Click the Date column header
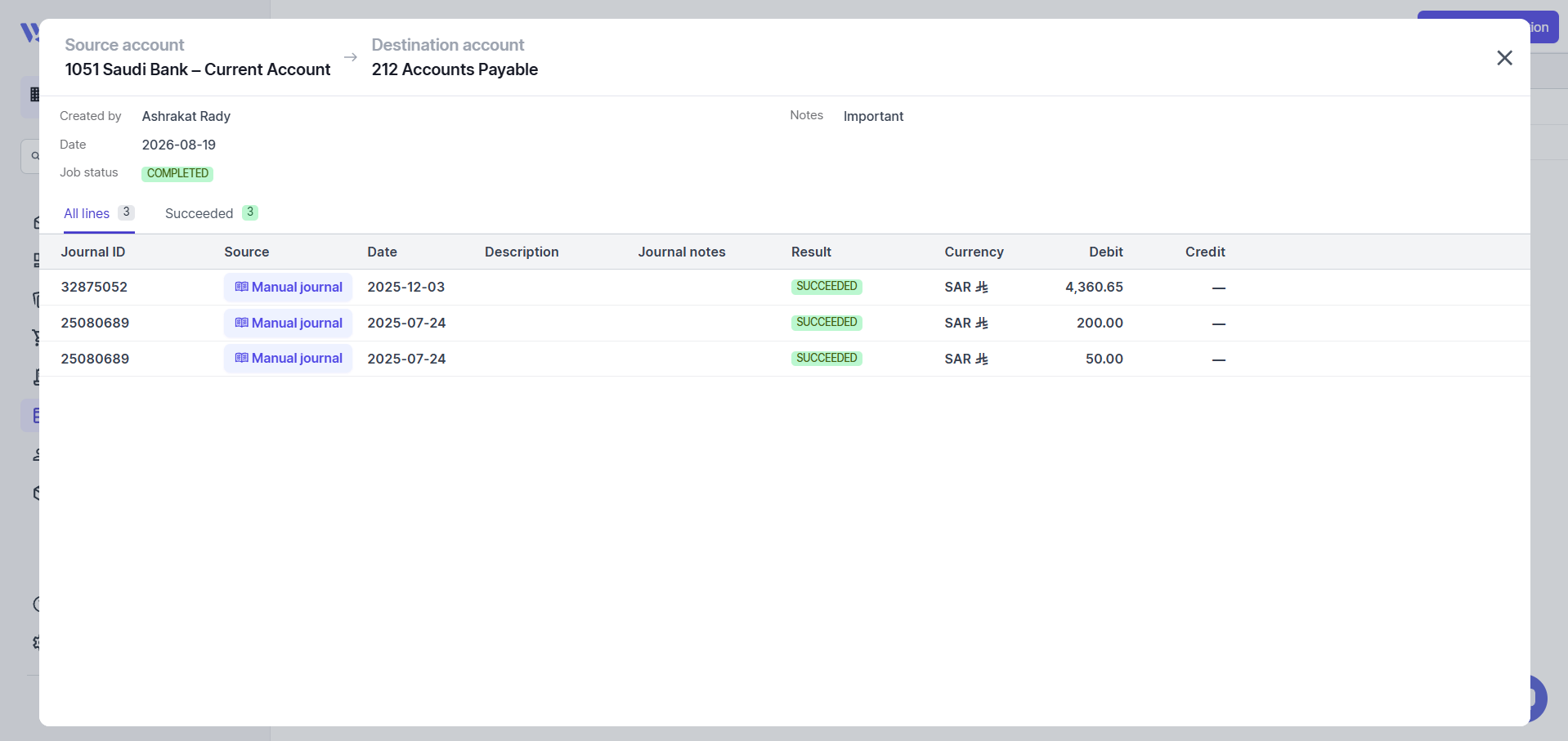Viewport: 1568px width, 741px height. [382, 252]
